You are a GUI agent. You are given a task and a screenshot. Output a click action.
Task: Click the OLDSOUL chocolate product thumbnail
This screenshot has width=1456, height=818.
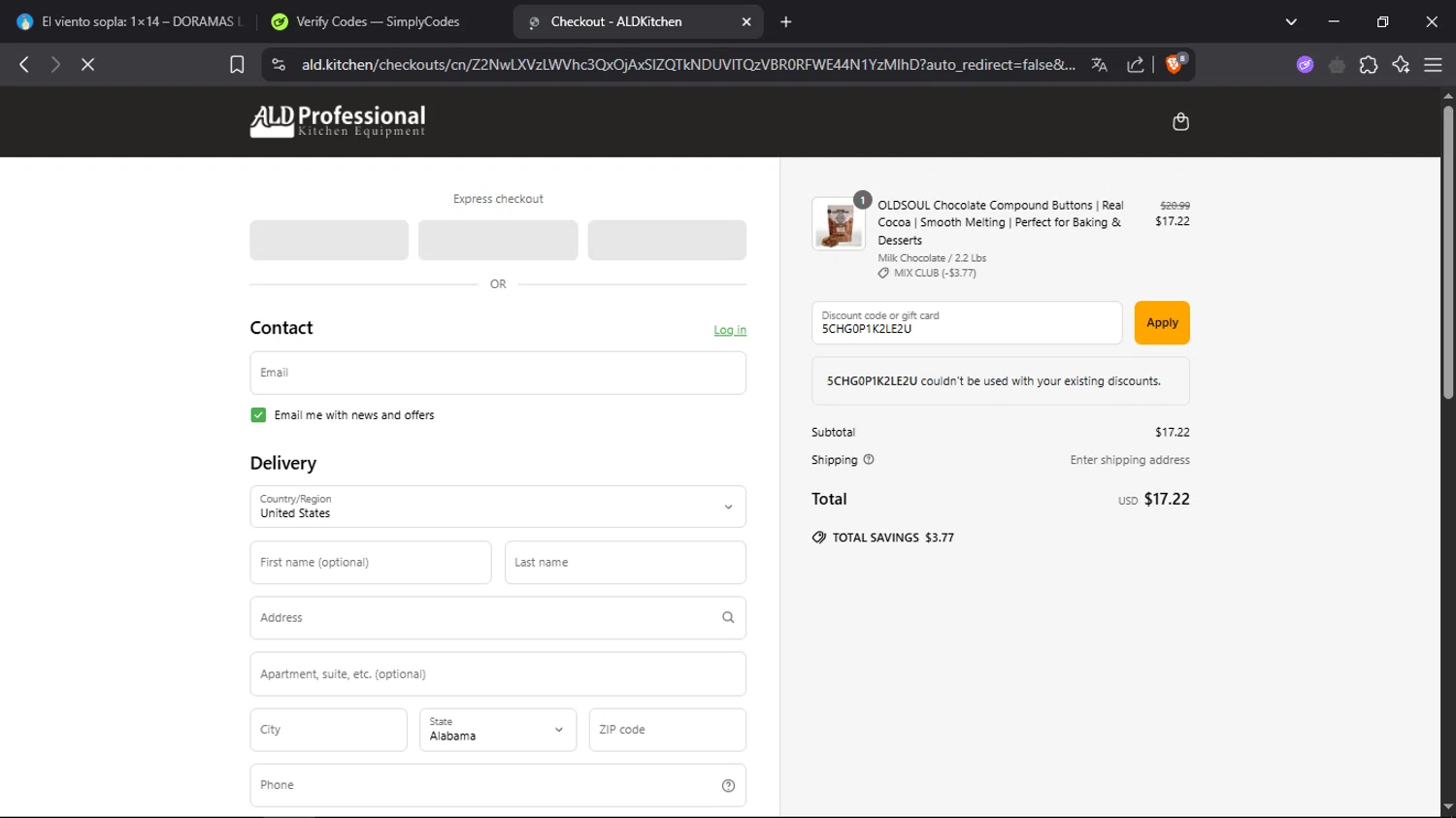839,224
